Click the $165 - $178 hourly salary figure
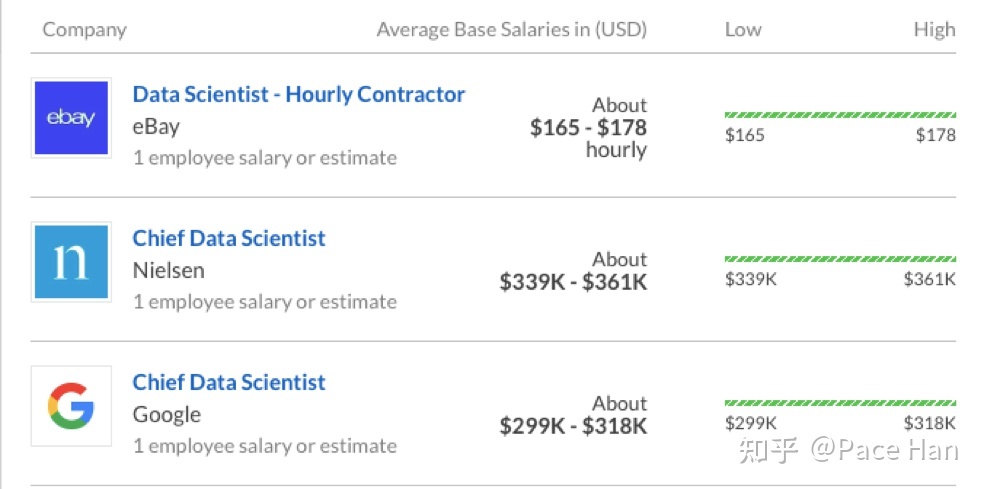 (589, 127)
